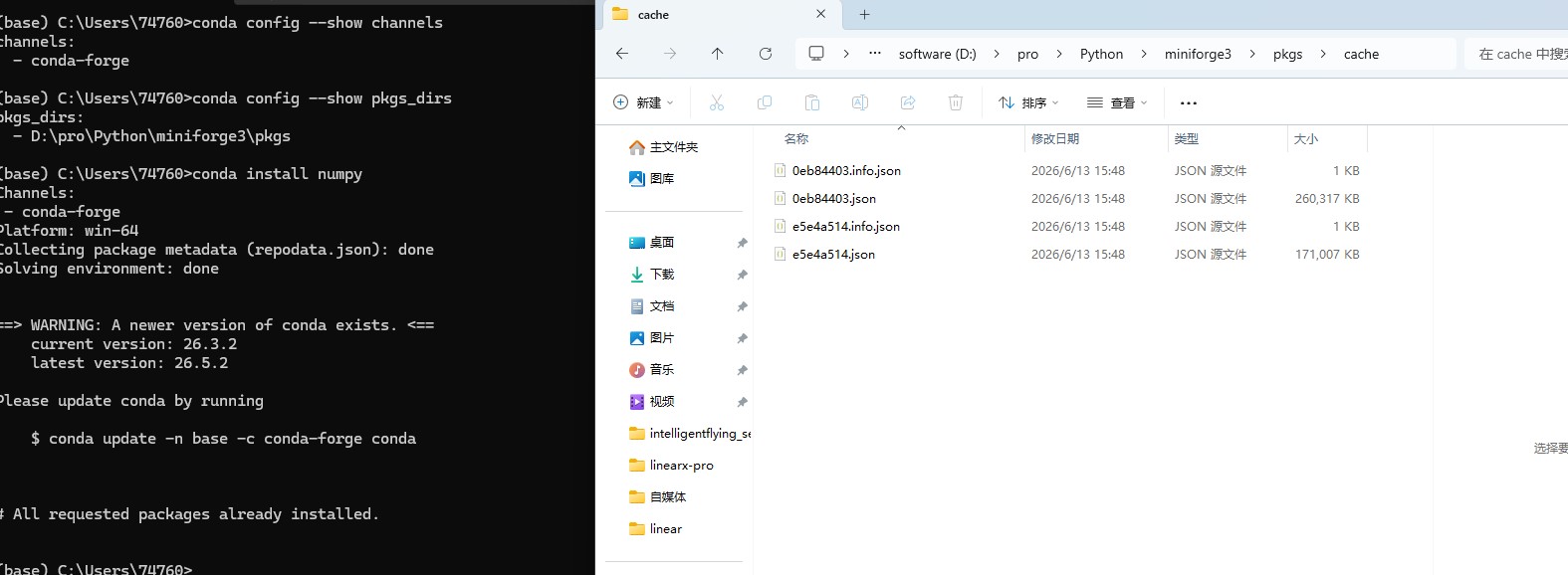This screenshot has height=575, width=1568.
Task: Open the 查看 view dropdown
Action: click(1117, 102)
